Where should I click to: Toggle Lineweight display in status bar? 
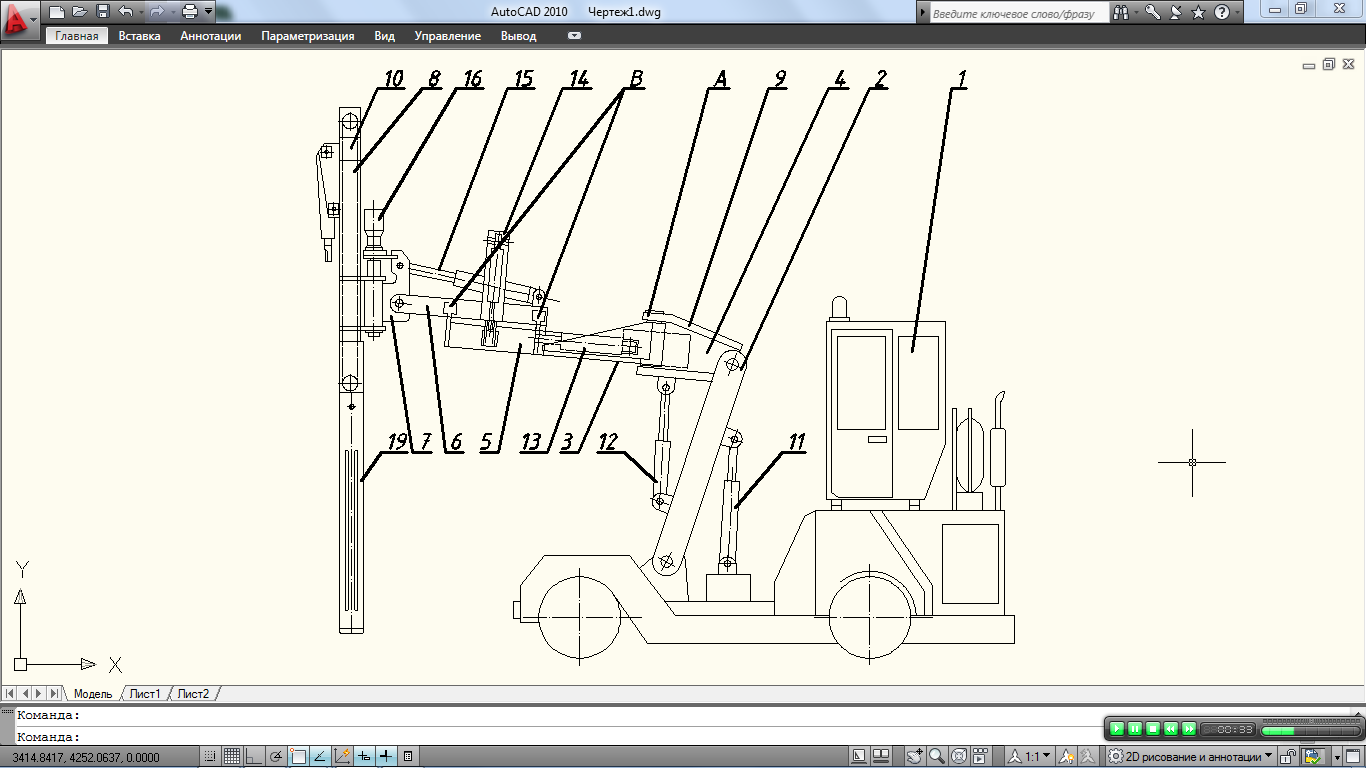(x=386, y=757)
